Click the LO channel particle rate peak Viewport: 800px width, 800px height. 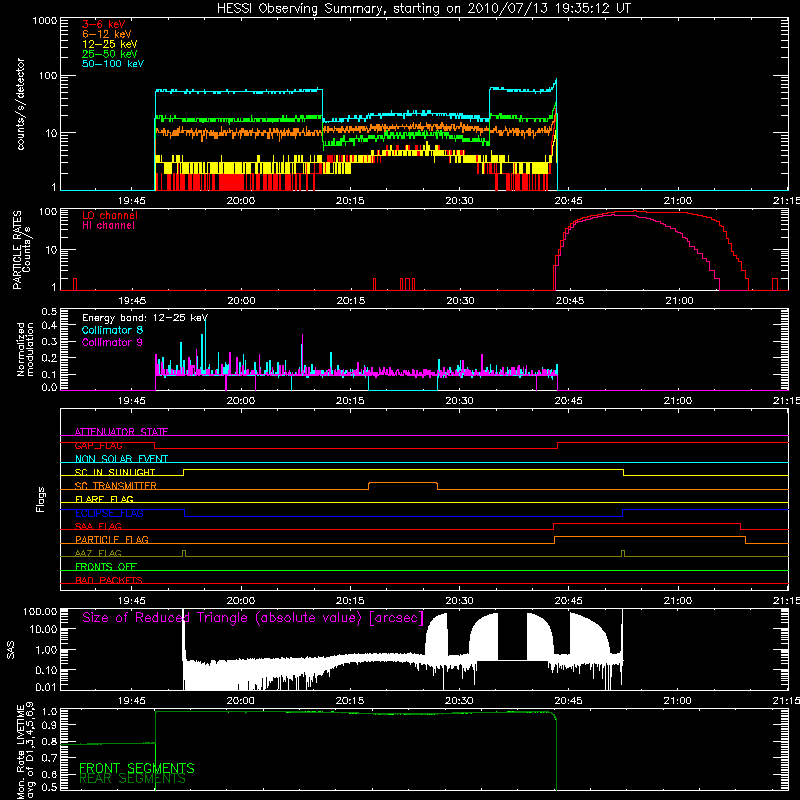coord(635,211)
